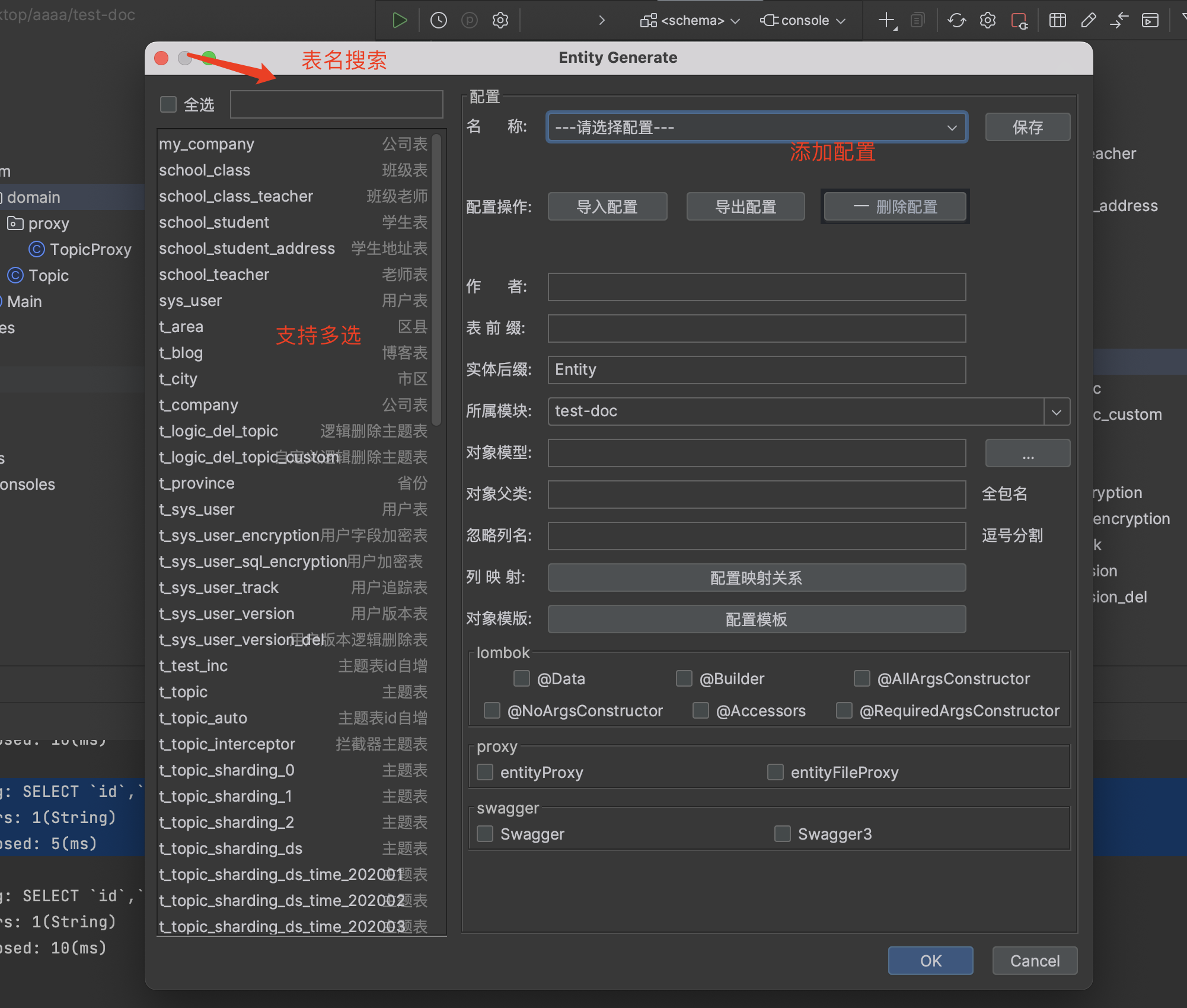Screen dimensions: 1187x1008
Task: Click the circled P transaction icon
Action: coord(470,21)
